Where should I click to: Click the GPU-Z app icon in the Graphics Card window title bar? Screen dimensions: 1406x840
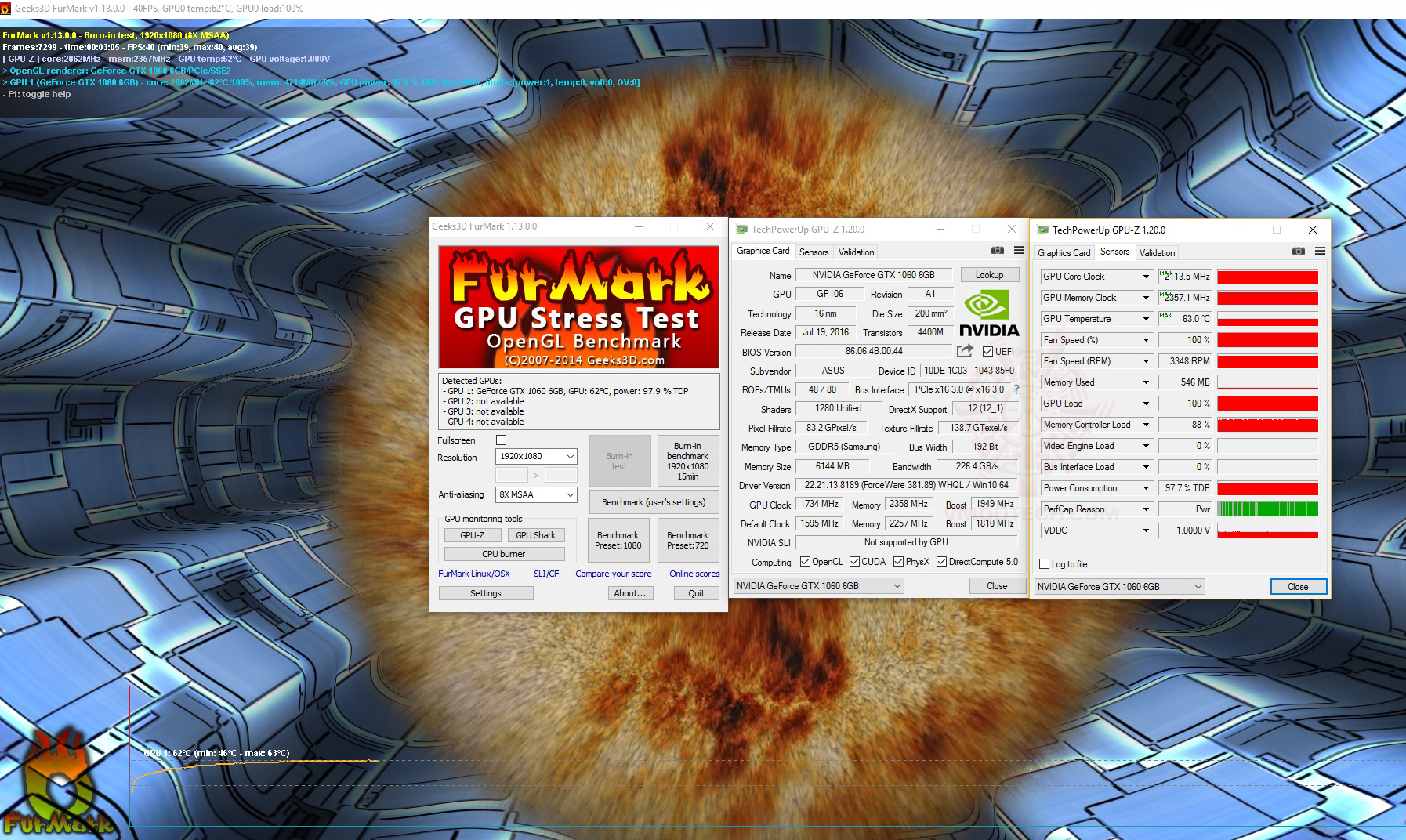click(x=741, y=229)
